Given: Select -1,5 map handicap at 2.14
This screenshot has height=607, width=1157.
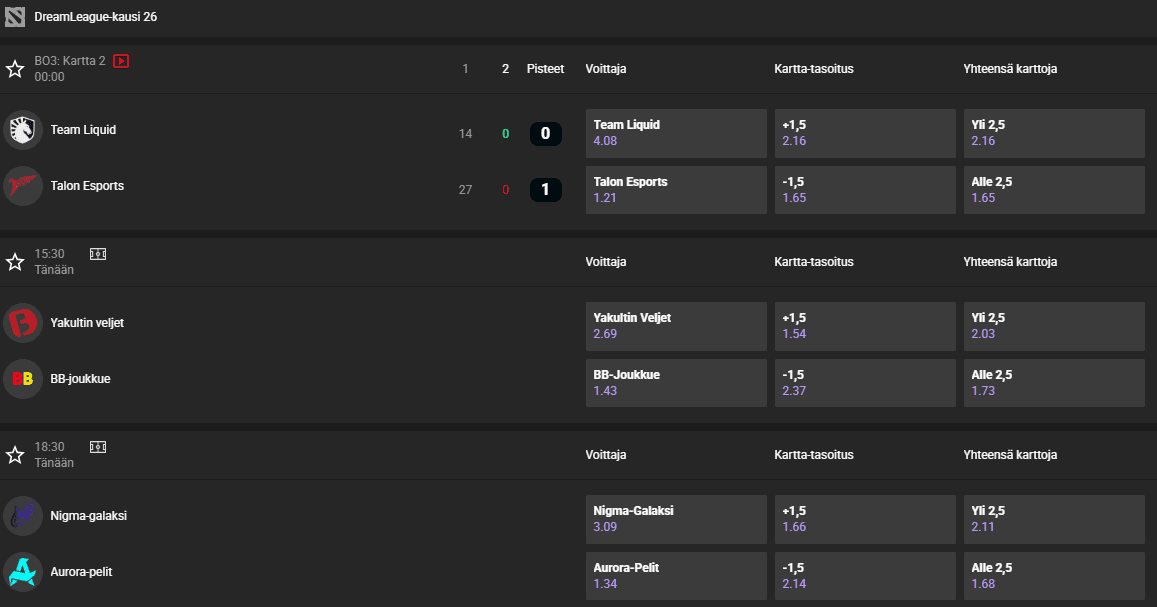Looking at the screenshot, I should tap(865, 576).
